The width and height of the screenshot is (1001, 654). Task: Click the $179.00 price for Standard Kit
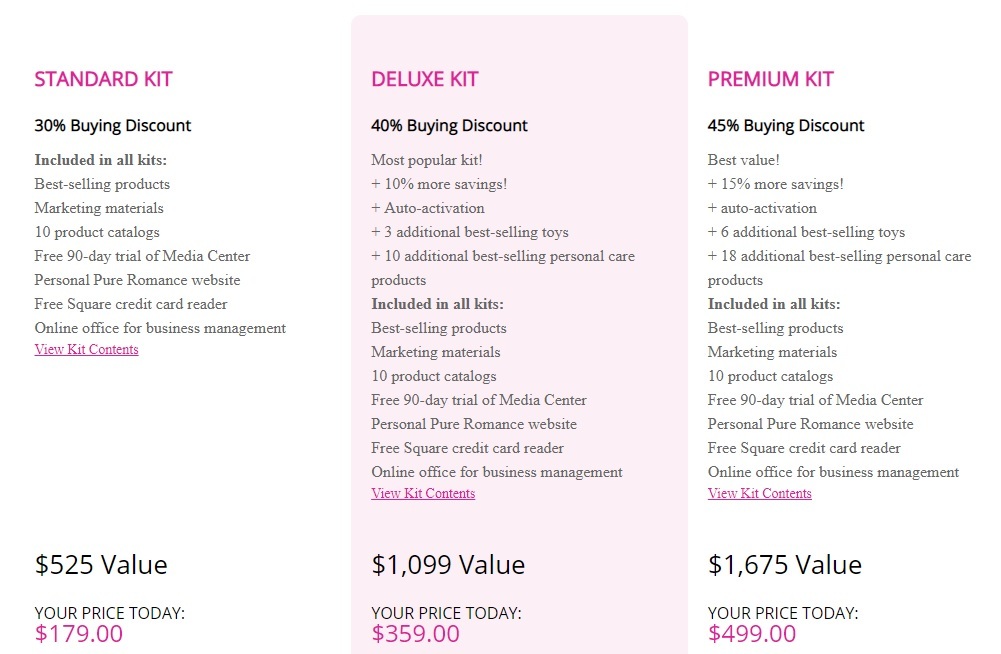(x=78, y=633)
